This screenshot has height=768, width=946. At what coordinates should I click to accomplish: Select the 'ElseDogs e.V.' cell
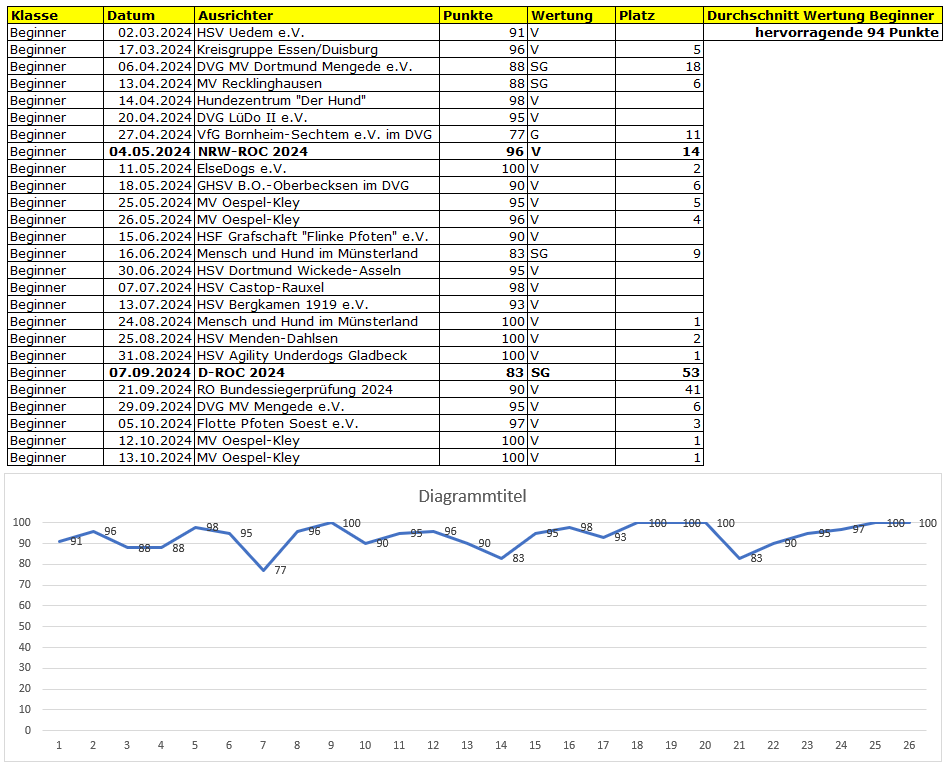(317, 168)
